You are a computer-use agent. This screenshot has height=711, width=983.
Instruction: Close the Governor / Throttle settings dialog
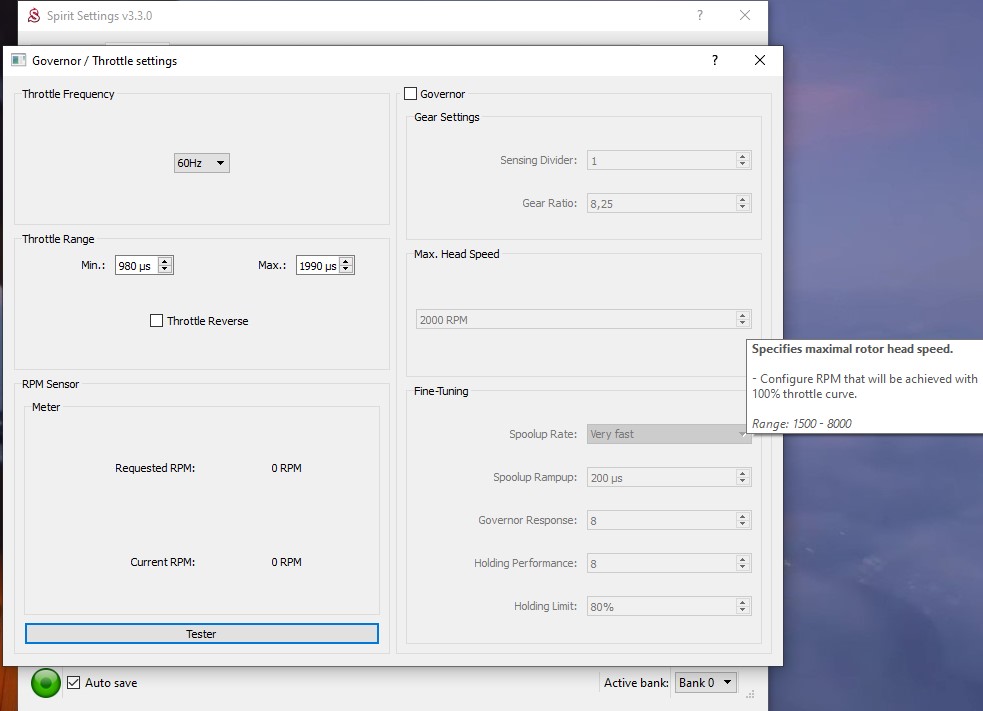coord(760,61)
